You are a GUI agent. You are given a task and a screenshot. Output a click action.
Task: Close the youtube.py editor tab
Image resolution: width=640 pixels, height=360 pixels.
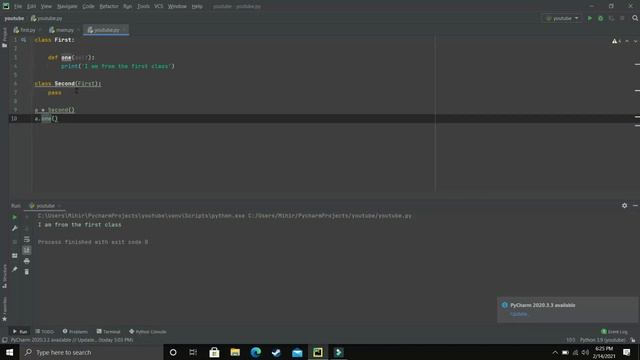[124, 30]
